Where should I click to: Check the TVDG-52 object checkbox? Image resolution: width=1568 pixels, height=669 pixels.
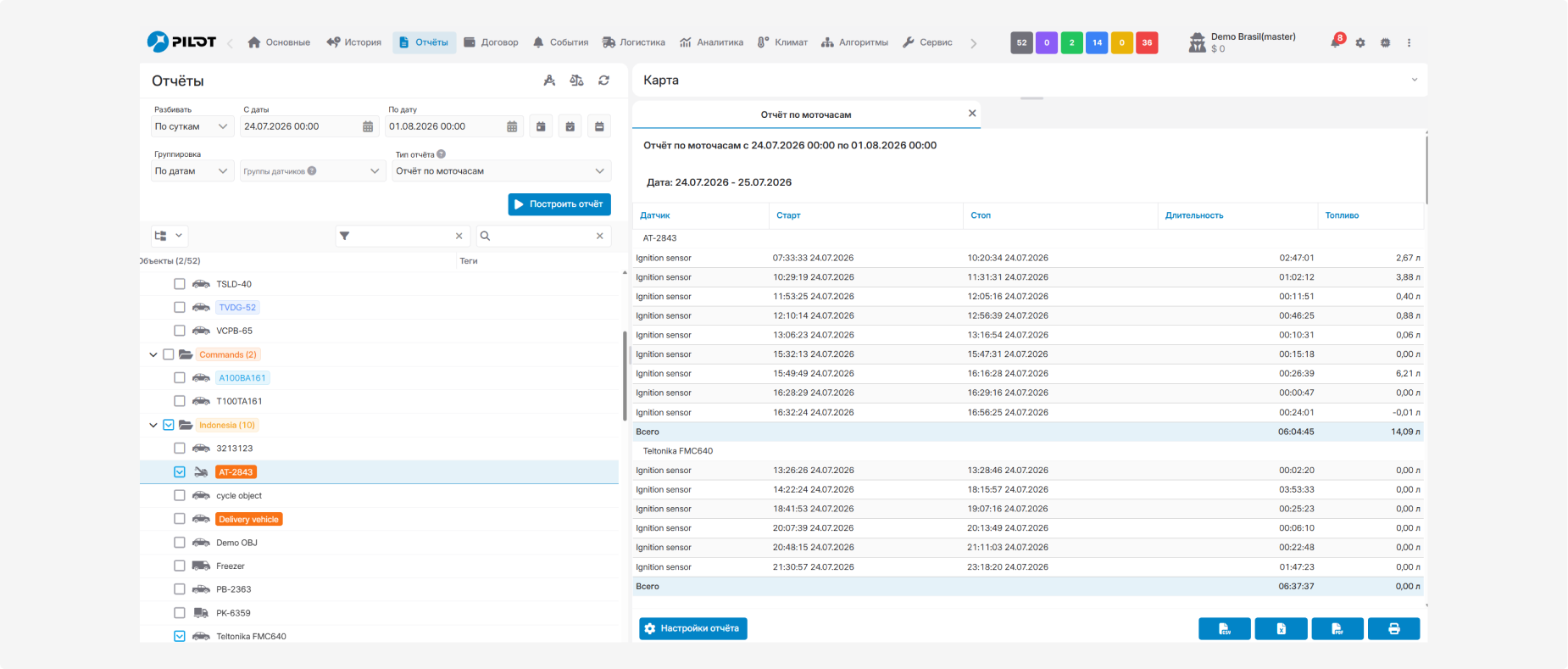click(180, 307)
